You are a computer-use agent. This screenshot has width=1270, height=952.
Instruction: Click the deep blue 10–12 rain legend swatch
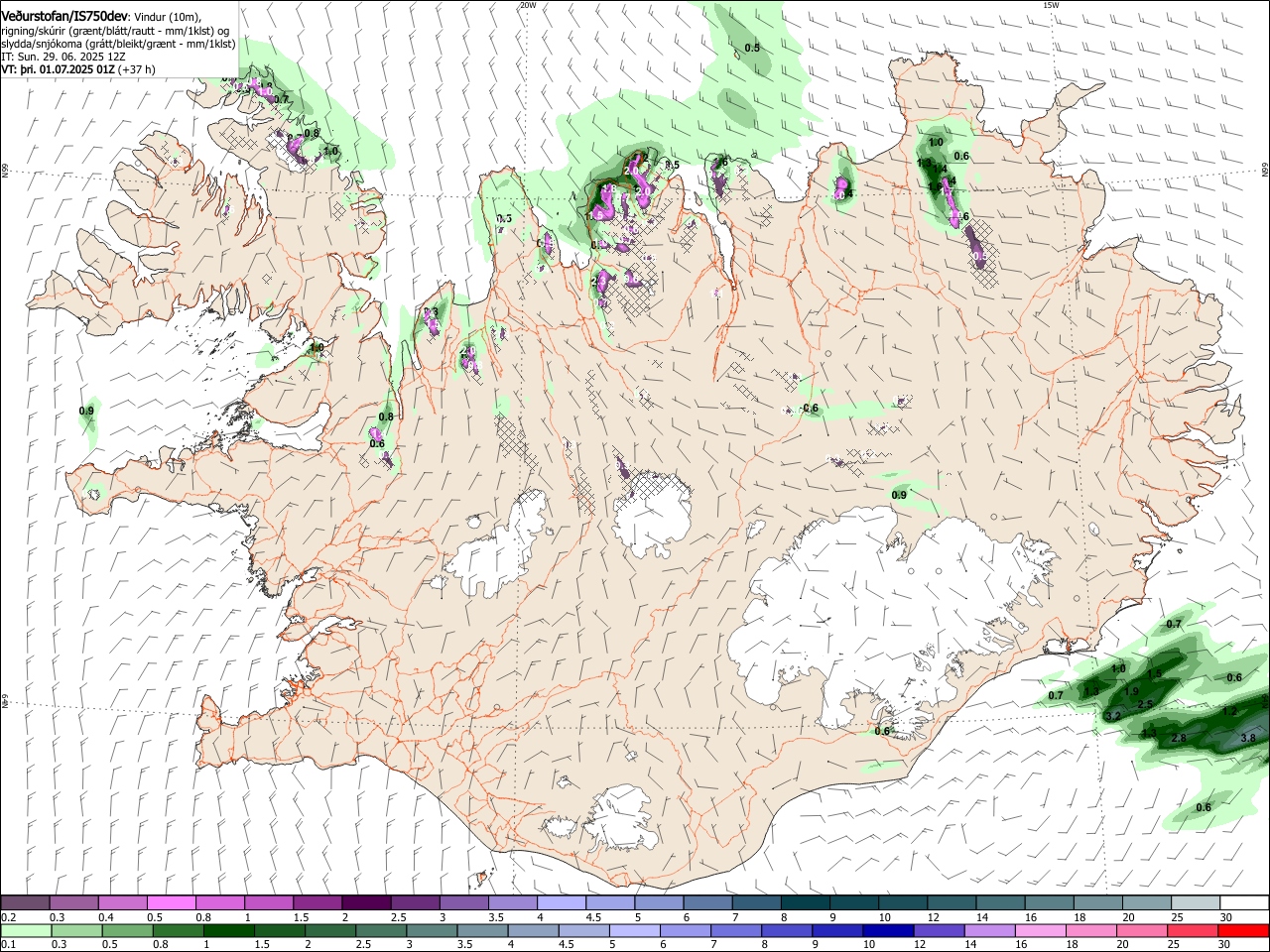[886, 930]
